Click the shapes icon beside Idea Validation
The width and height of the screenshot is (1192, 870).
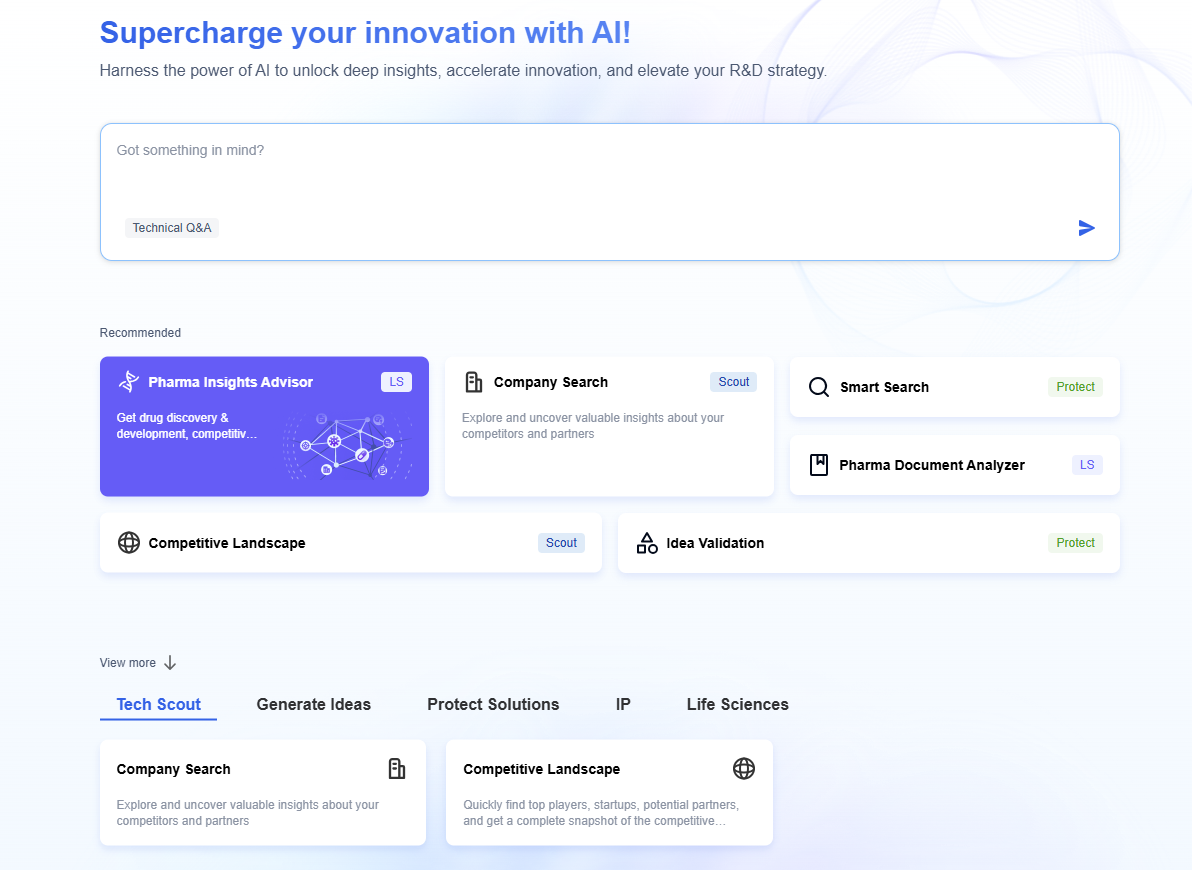pos(647,543)
